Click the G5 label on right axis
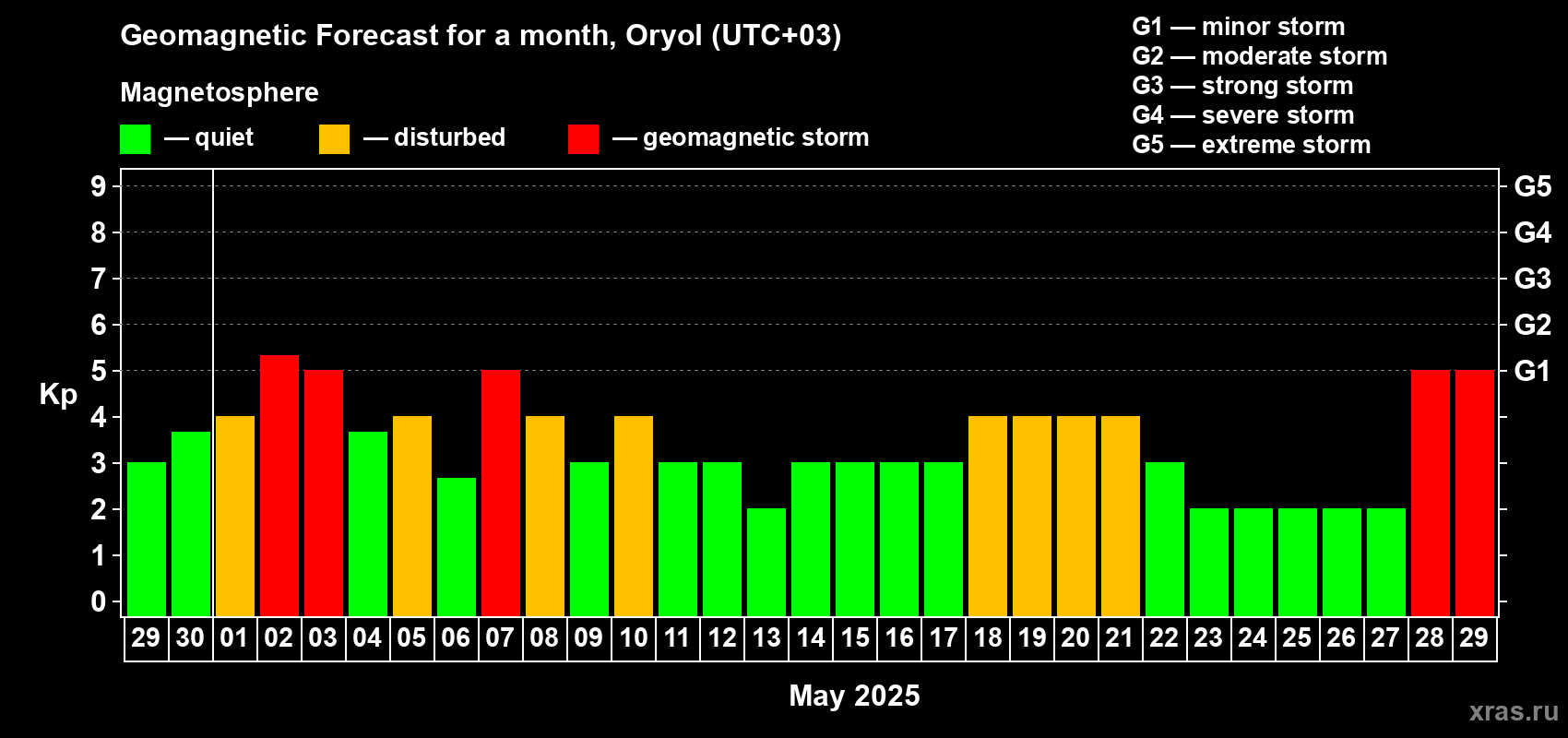 tap(1533, 186)
